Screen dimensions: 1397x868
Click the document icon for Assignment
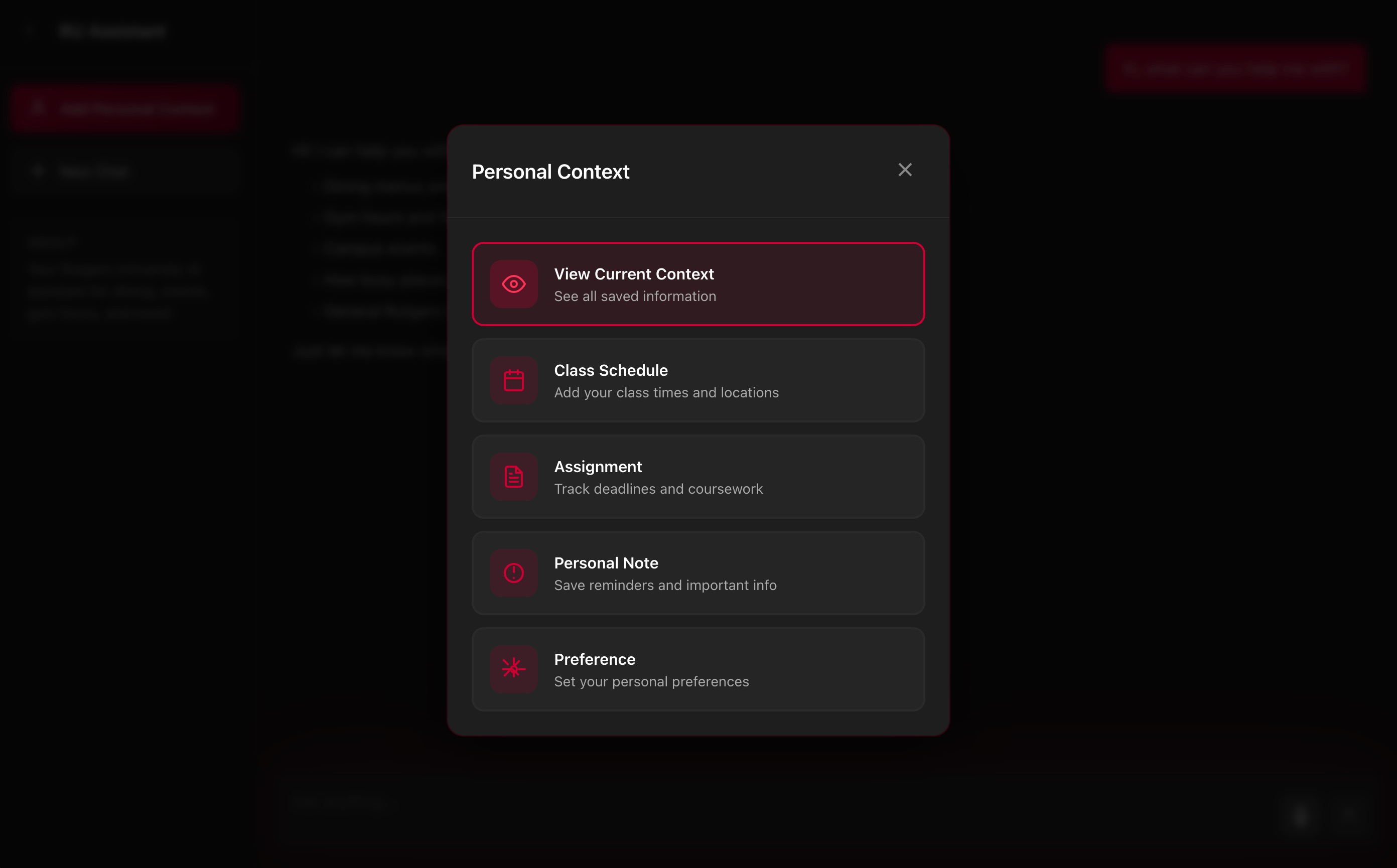tap(513, 477)
